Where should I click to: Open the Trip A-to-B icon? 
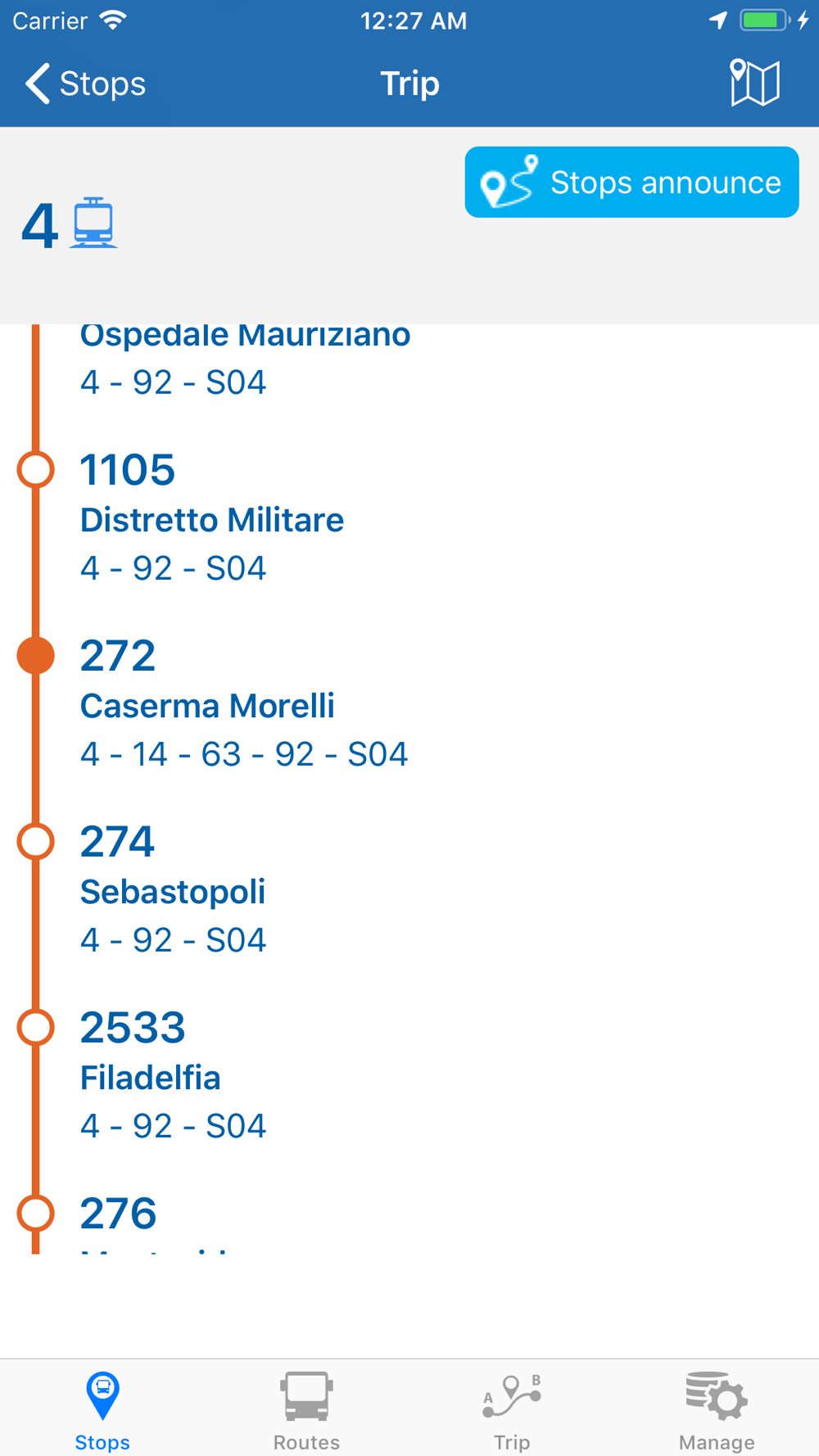point(512,1395)
